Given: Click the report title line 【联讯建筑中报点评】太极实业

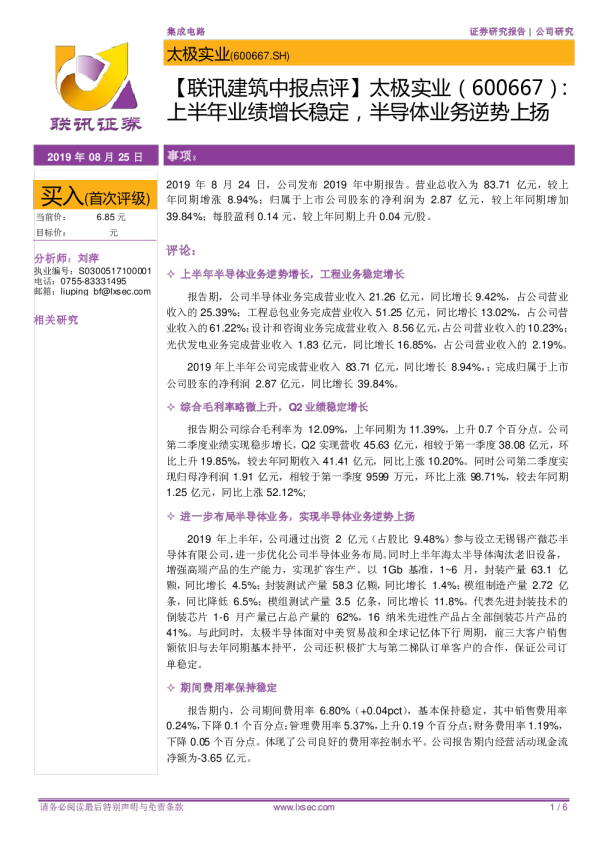Looking at the screenshot, I should coord(368,87).
